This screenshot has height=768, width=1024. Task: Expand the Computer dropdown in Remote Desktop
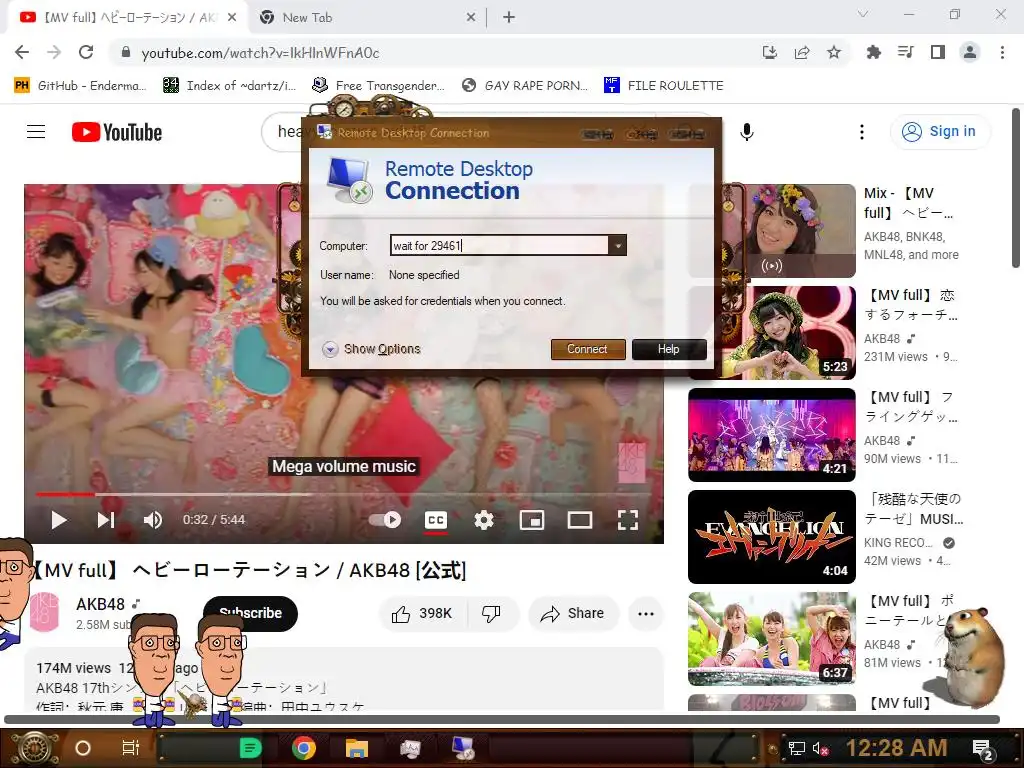tap(617, 245)
